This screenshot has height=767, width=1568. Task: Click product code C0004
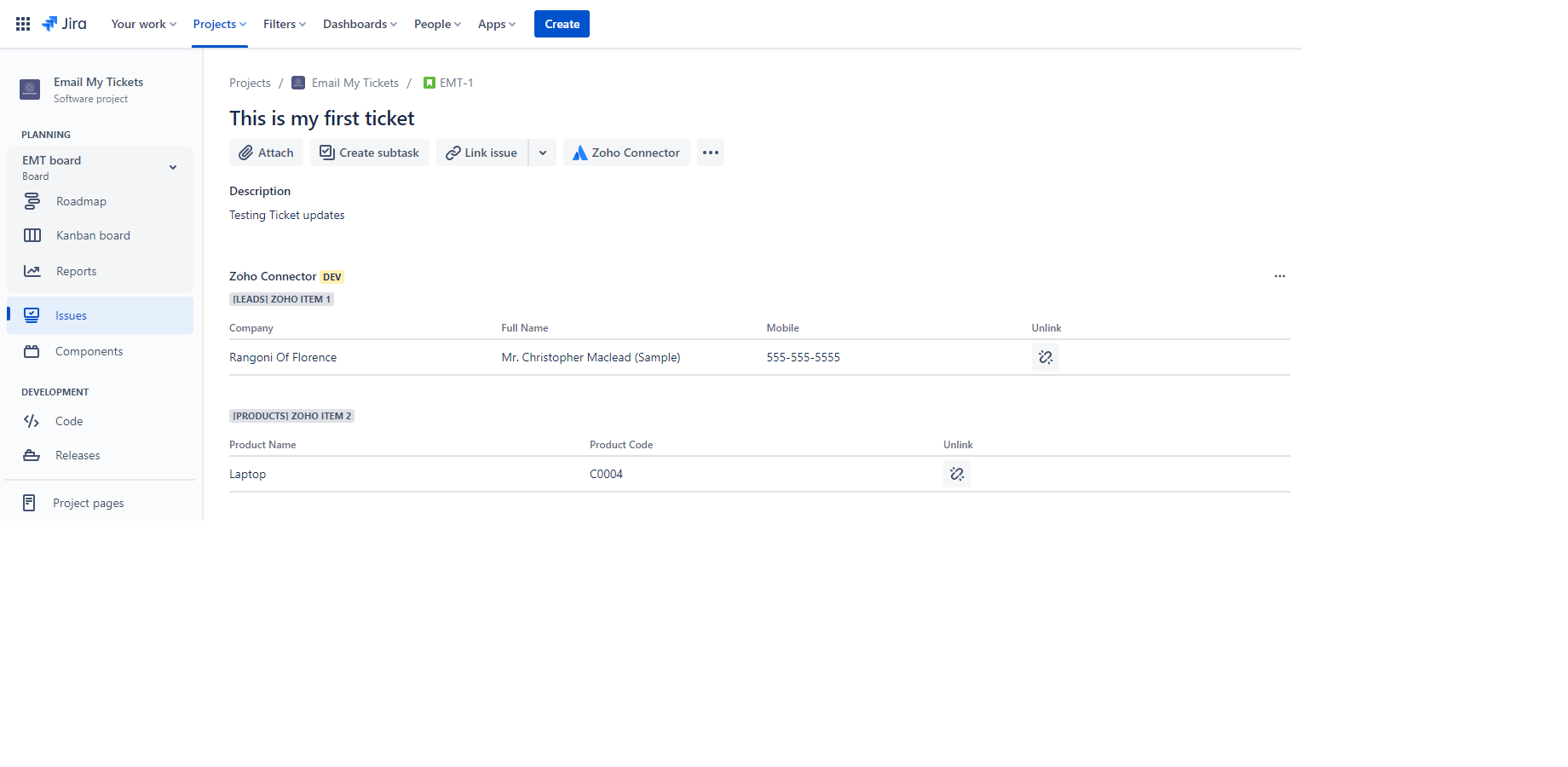pyautogui.click(x=606, y=474)
